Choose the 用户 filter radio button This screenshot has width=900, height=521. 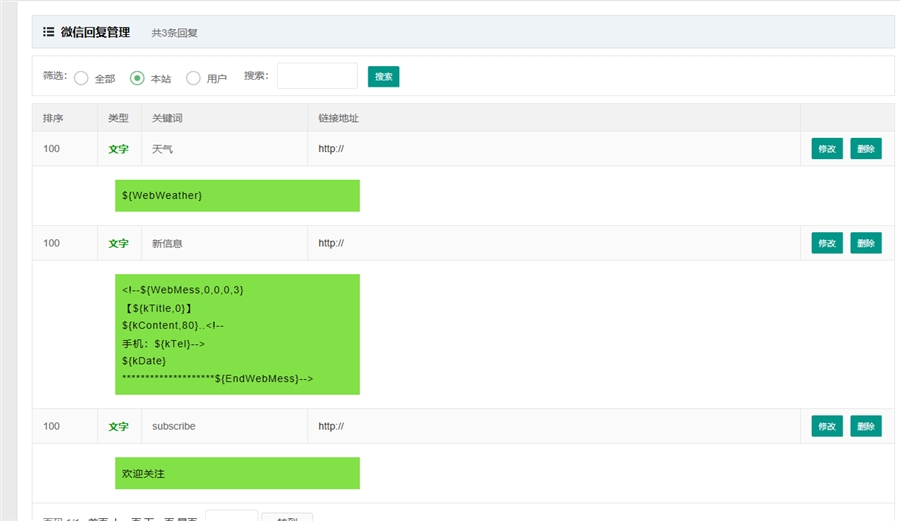193,78
